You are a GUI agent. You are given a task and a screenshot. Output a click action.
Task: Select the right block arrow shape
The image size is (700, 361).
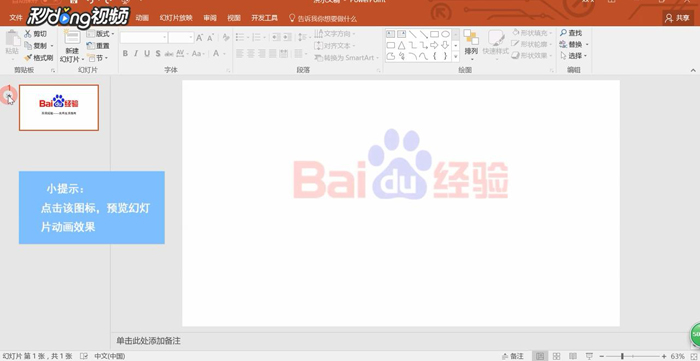434,45
